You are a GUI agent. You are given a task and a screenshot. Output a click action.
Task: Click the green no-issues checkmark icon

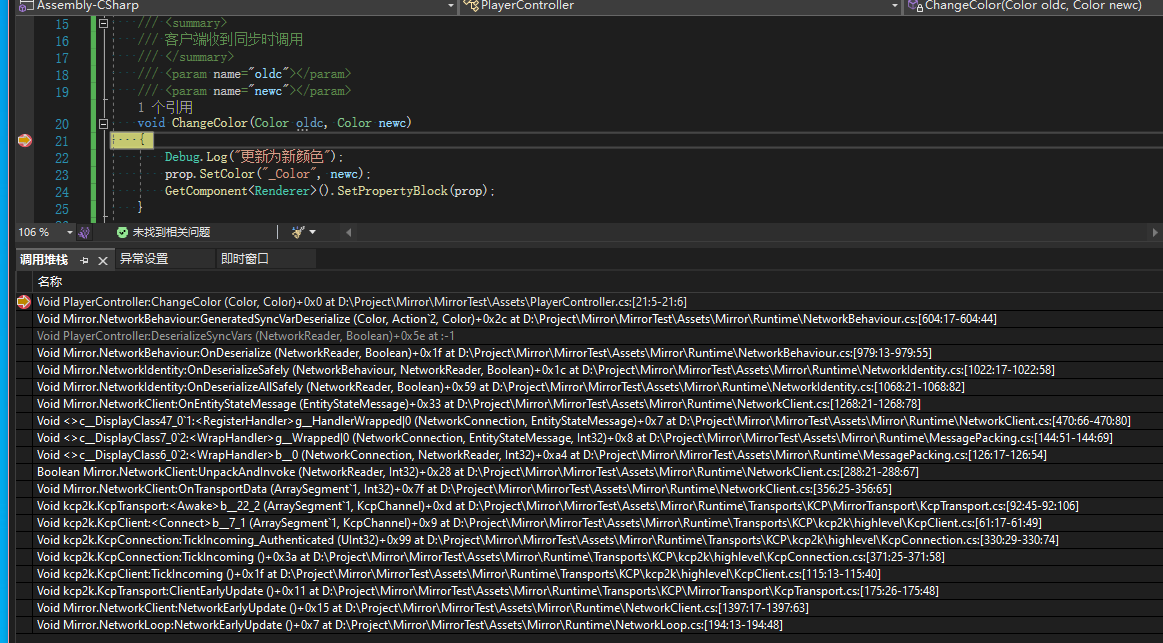coord(122,232)
